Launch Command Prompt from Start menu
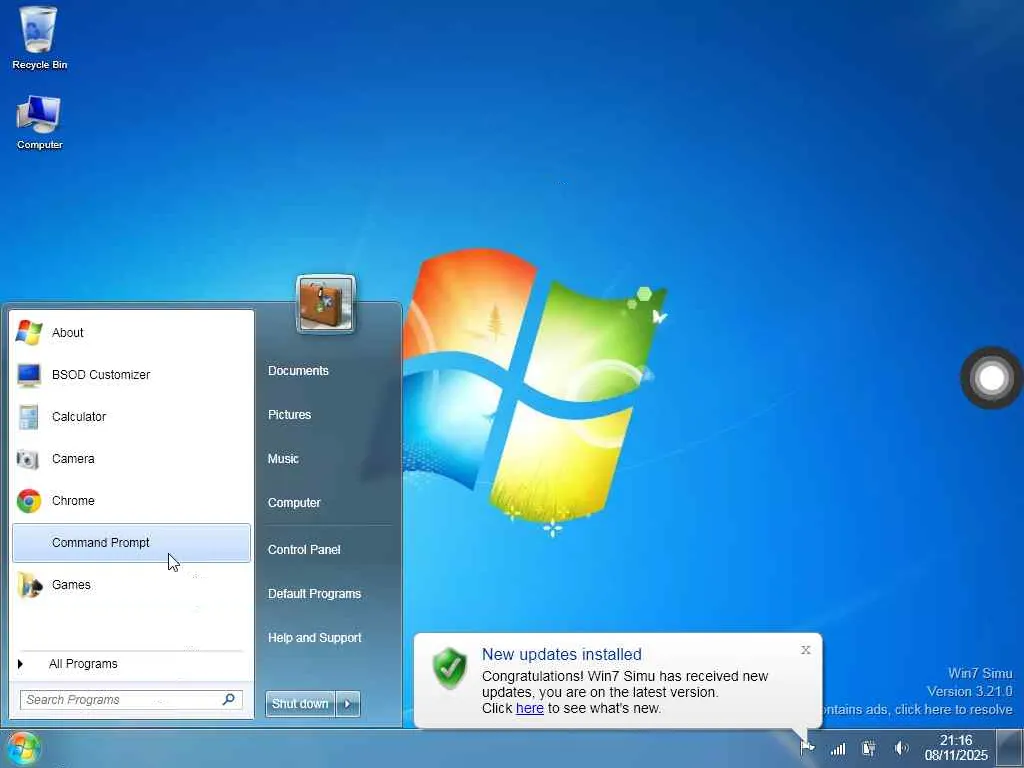 pyautogui.click(x=131, y=543)
